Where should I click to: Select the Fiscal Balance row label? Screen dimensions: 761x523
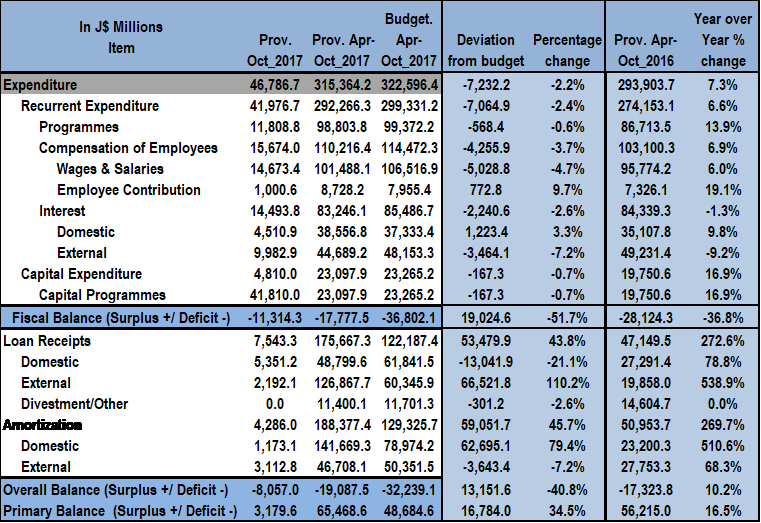coord(124,318)
